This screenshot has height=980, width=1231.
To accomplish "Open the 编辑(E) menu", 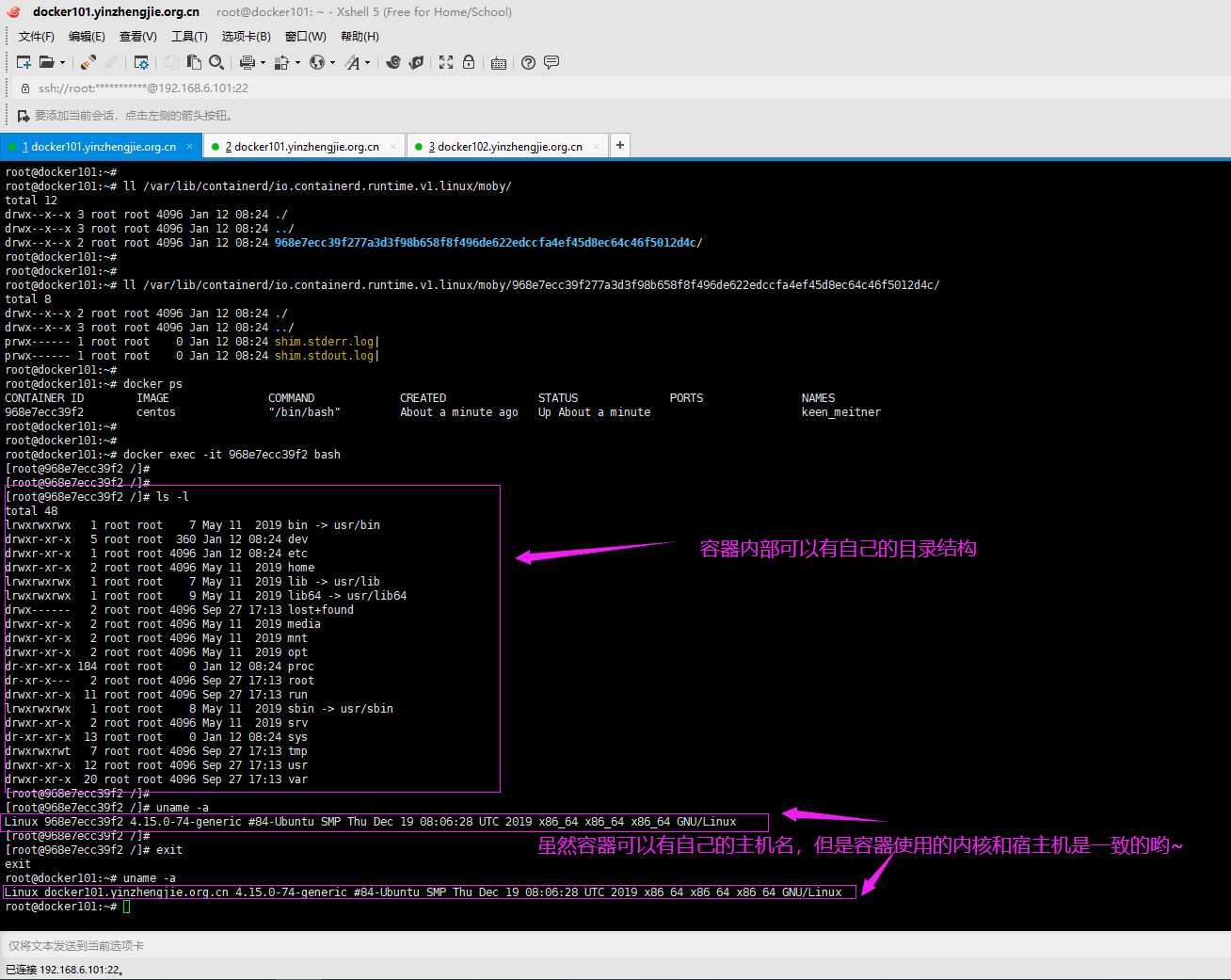I will click(x=87, y=37).
